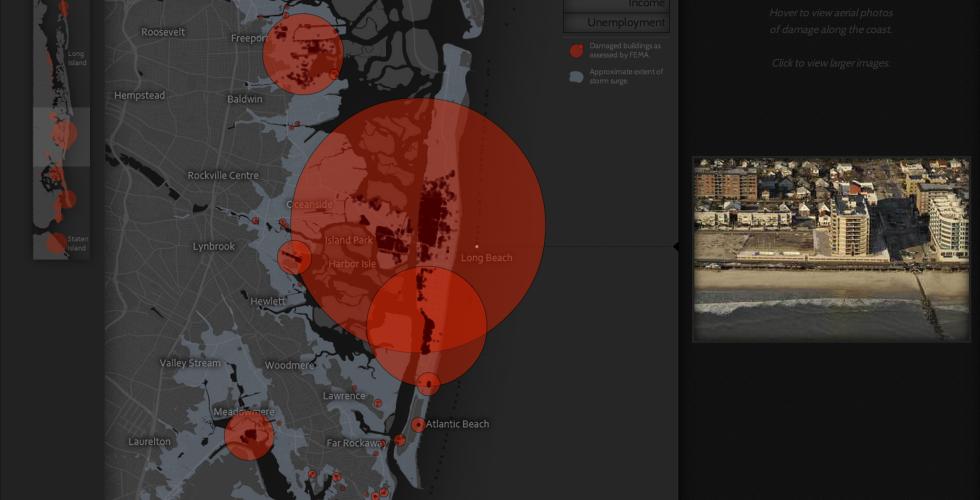
Task: Click the Oceanside map label
Action: pyautogui.click(x=309, y=204)
